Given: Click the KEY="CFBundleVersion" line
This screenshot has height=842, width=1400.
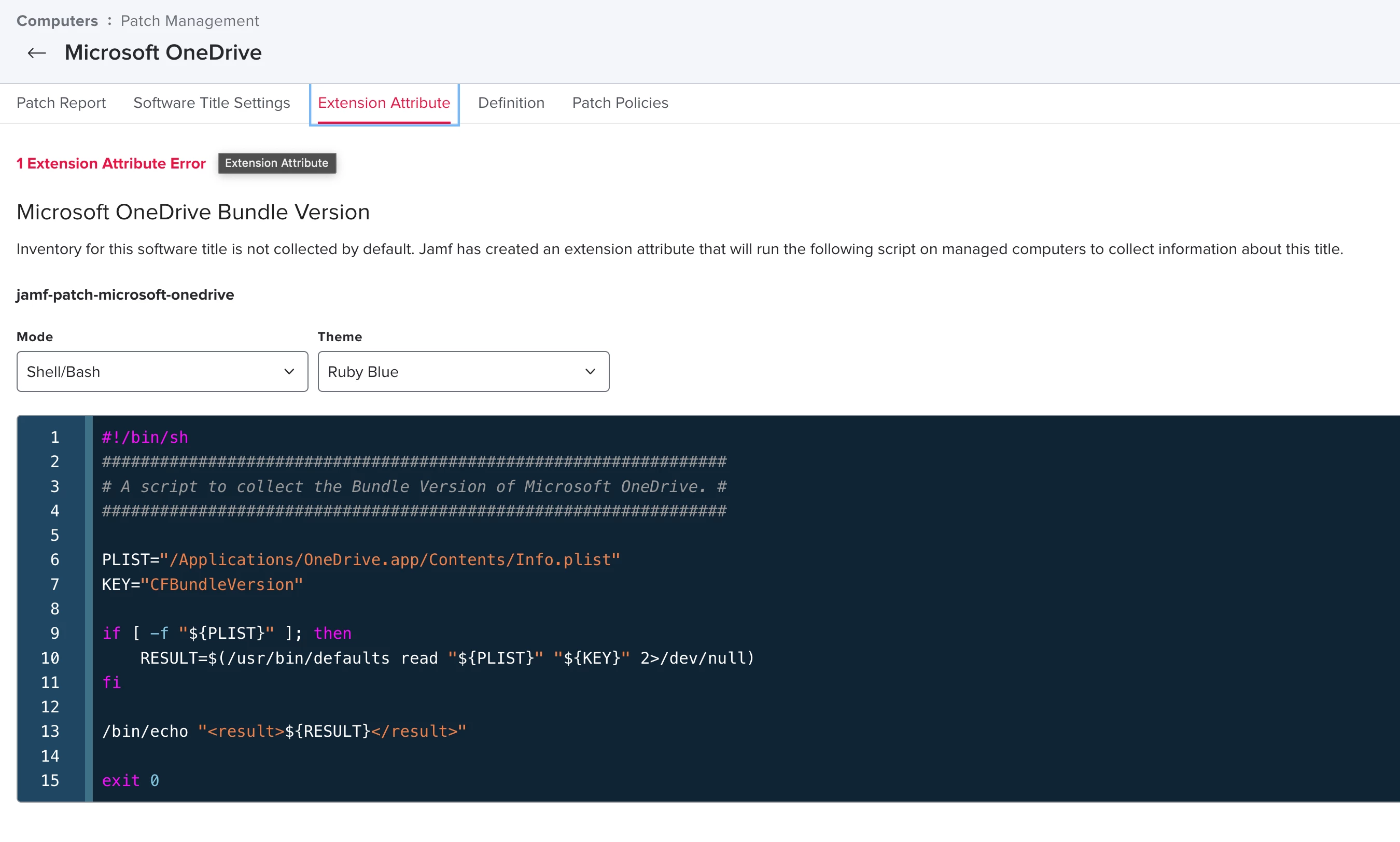Looking at the screenshot, I should point(203,584).
